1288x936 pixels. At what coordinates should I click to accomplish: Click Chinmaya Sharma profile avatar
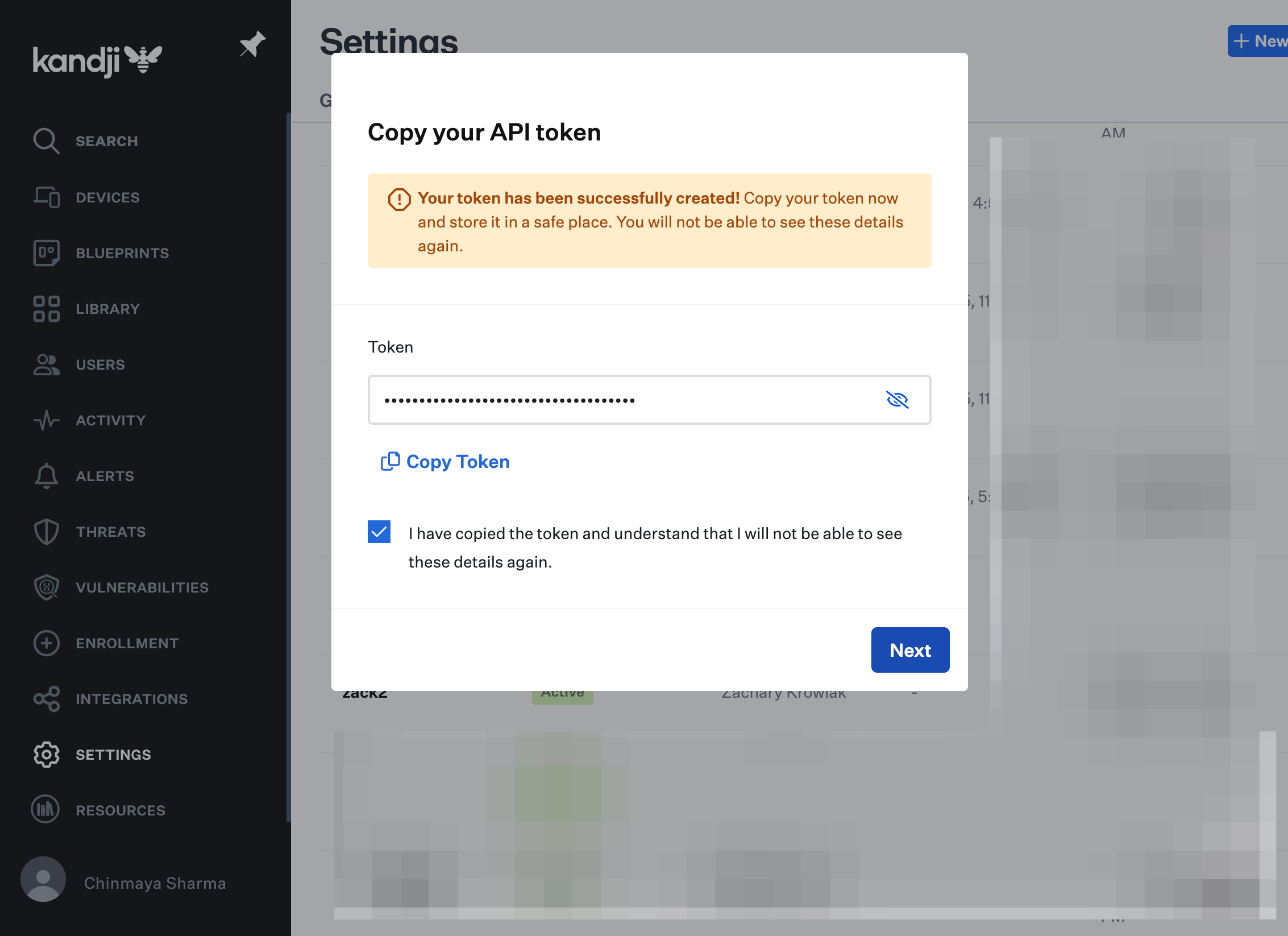click(x=43, y=879)
